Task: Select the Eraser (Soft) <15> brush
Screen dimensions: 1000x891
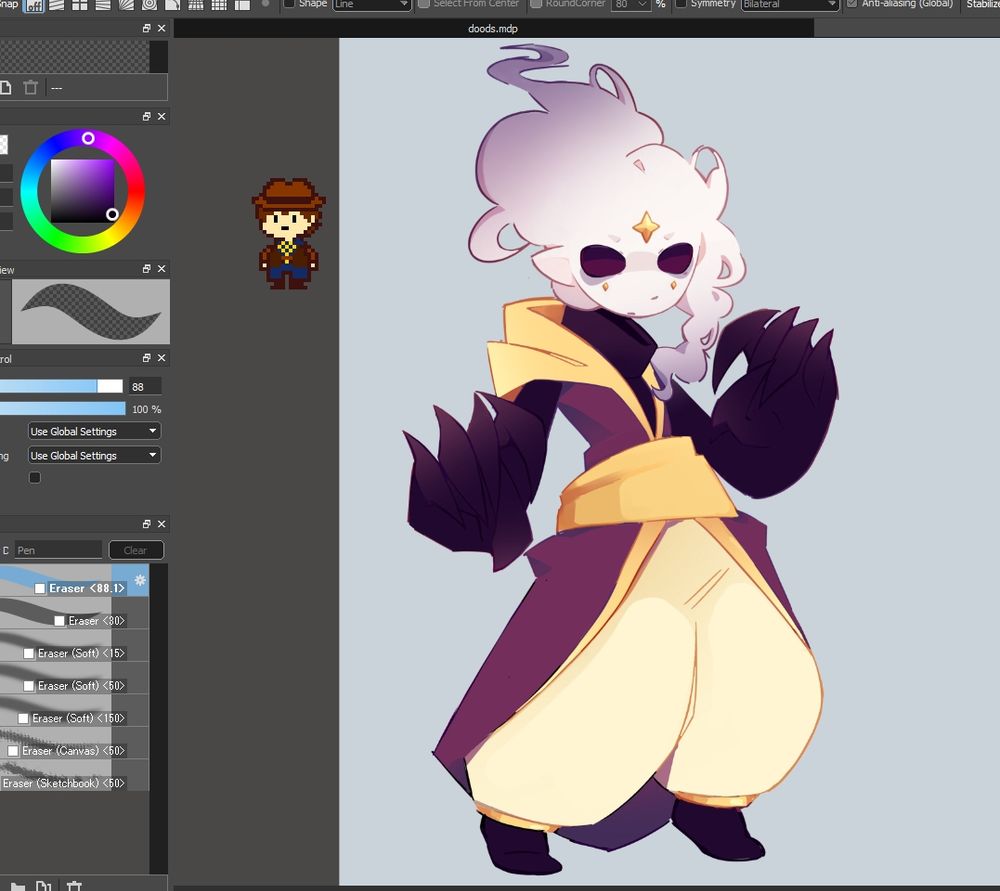Action: [74, 645]
